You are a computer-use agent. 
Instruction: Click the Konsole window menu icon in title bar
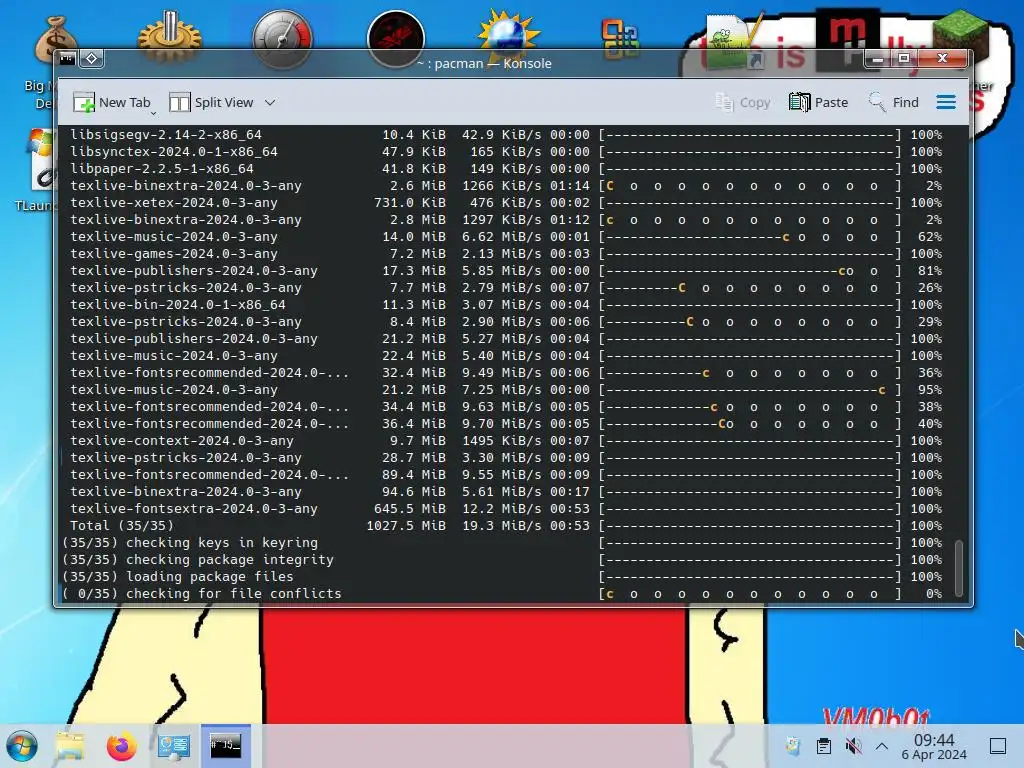(67, 59)
